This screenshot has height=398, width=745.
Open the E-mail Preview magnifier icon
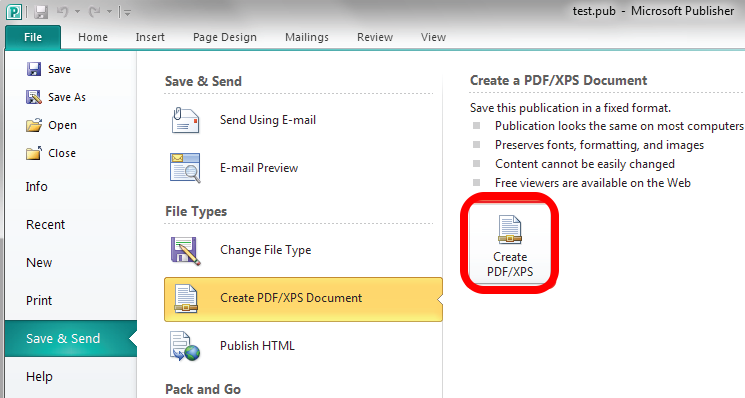(x=185, y=168)
